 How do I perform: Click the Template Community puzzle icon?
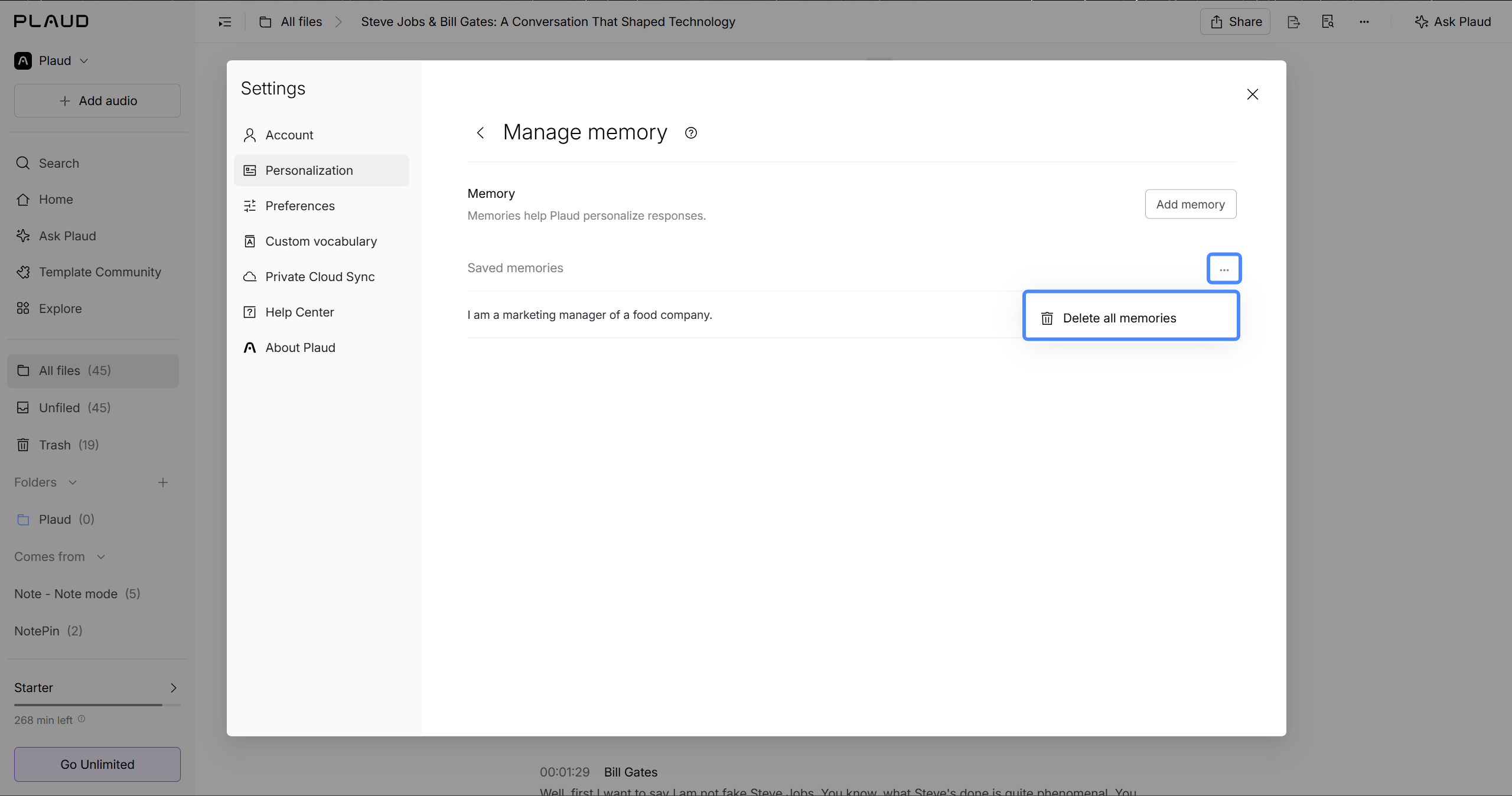click(x=23, y=272)
